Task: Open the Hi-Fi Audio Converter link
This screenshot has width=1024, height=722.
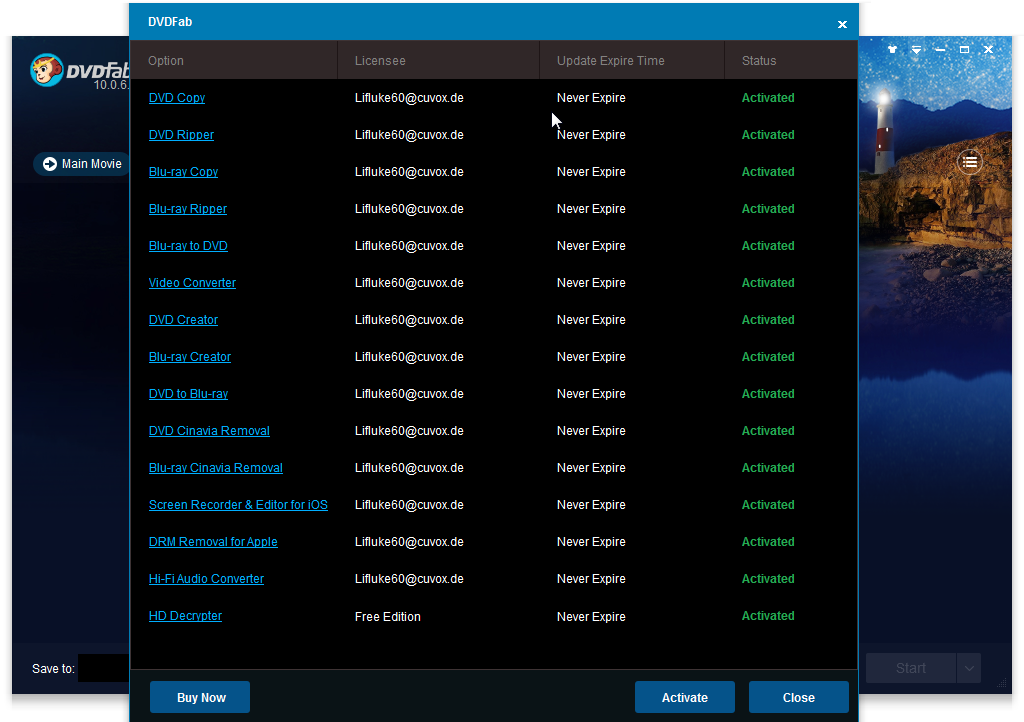Action: (x=206, y=579)
